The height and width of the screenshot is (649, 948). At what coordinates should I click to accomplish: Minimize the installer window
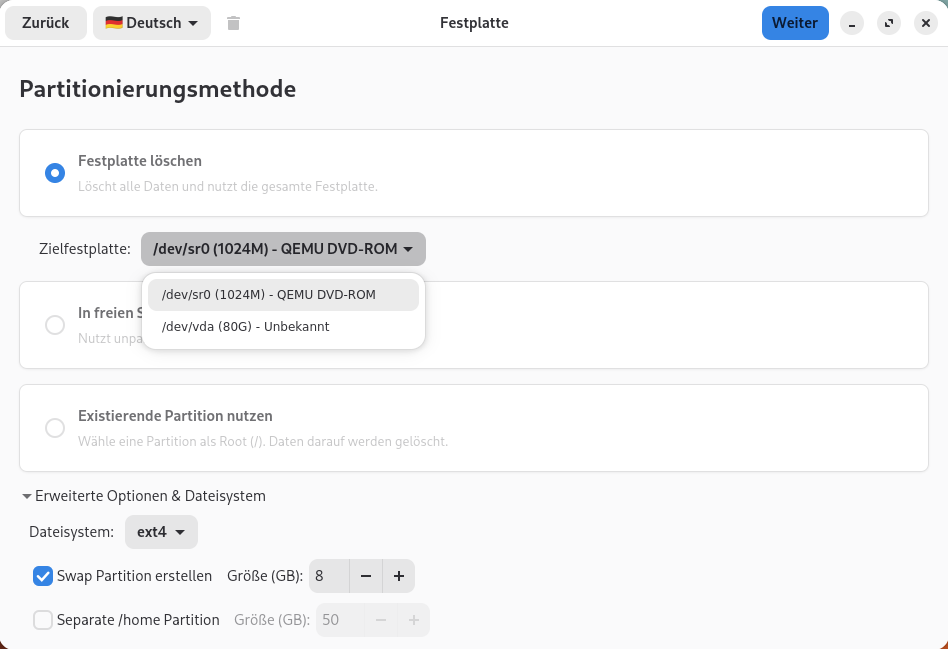(852, 23)
